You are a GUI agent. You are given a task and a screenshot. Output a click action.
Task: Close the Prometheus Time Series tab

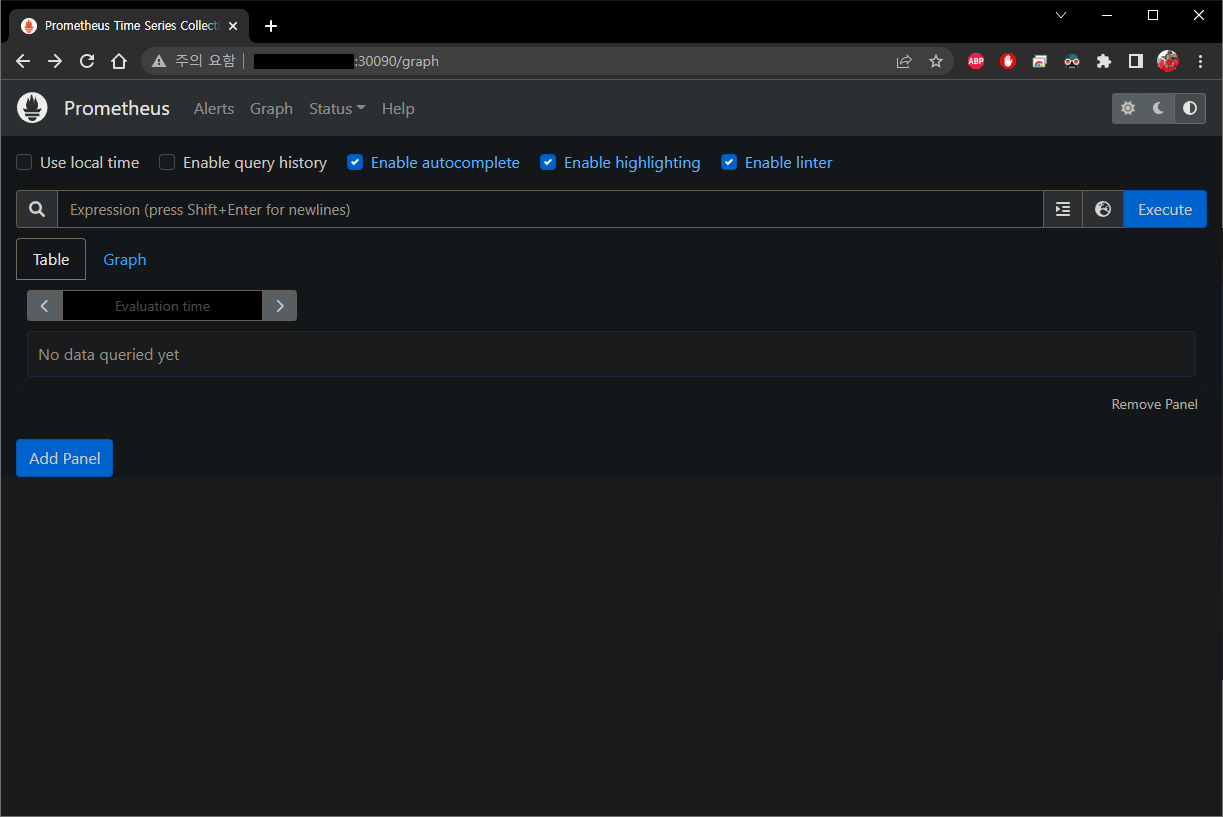coord(233,26)
